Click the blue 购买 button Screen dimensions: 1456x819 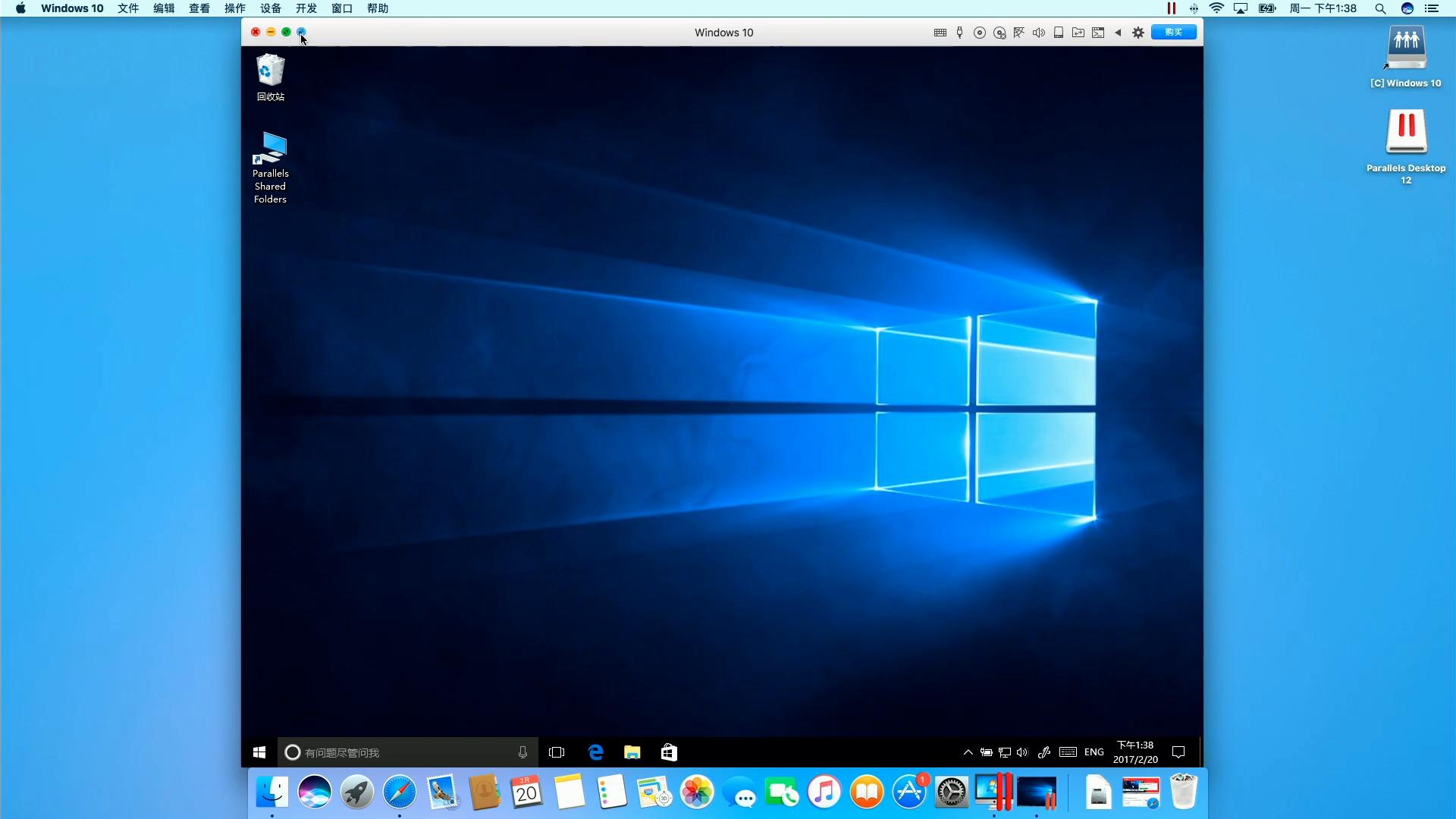1173,32
